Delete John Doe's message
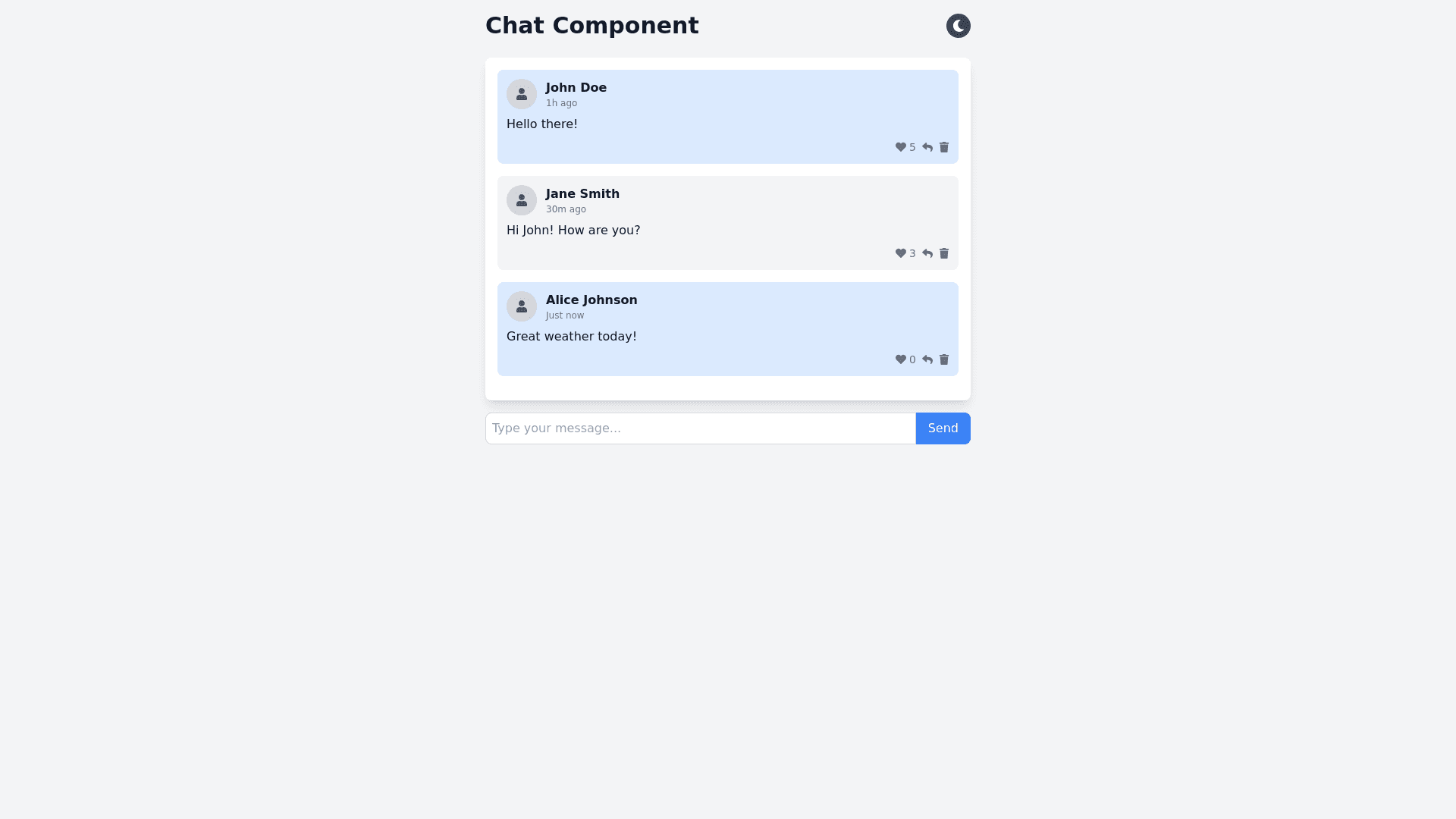1456x819 pixels. click(944, 147)
